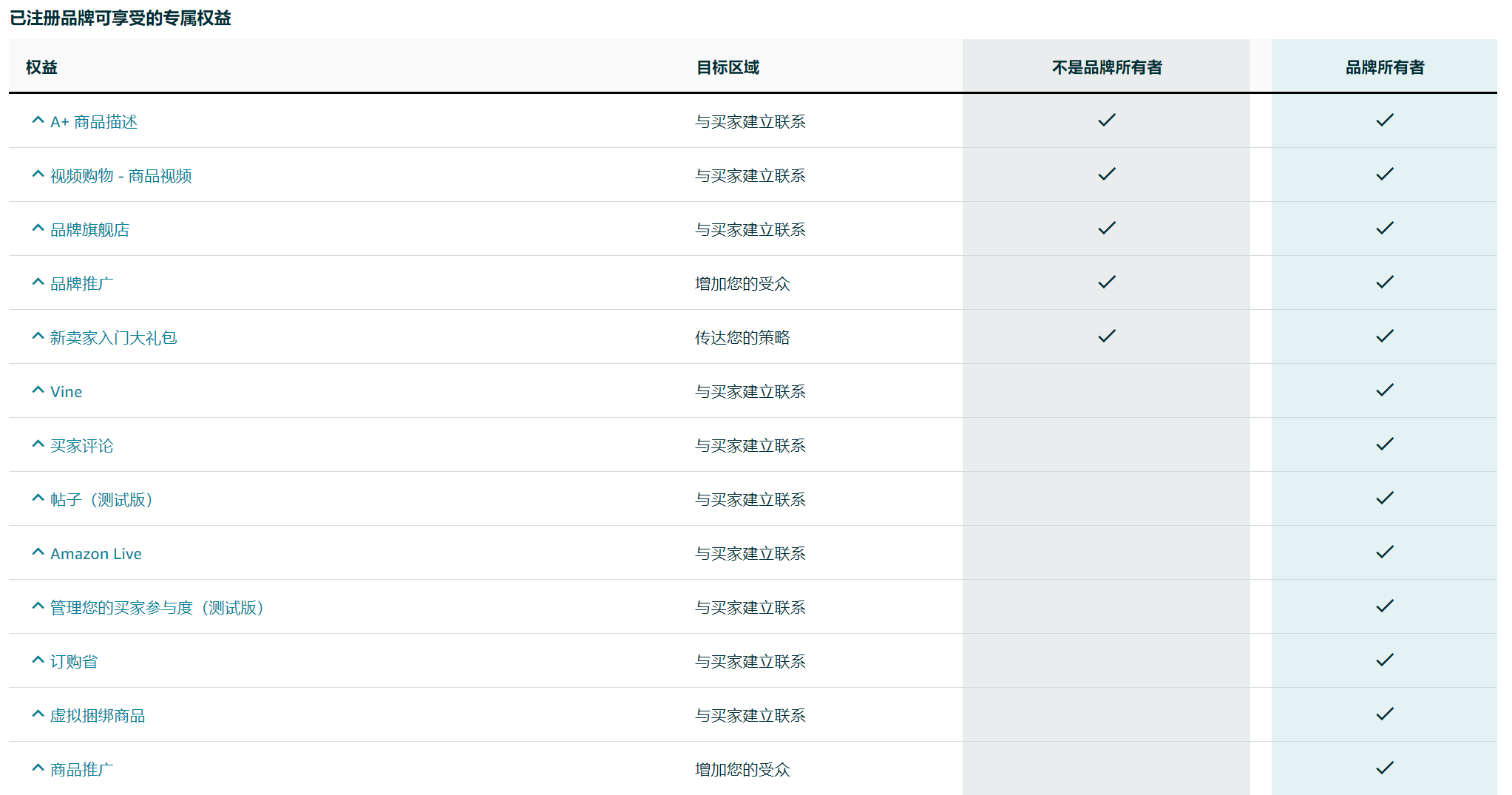Click the 品牌所有者 column header
This screenshot has height=795, width=1512.
click(1385, 67)
